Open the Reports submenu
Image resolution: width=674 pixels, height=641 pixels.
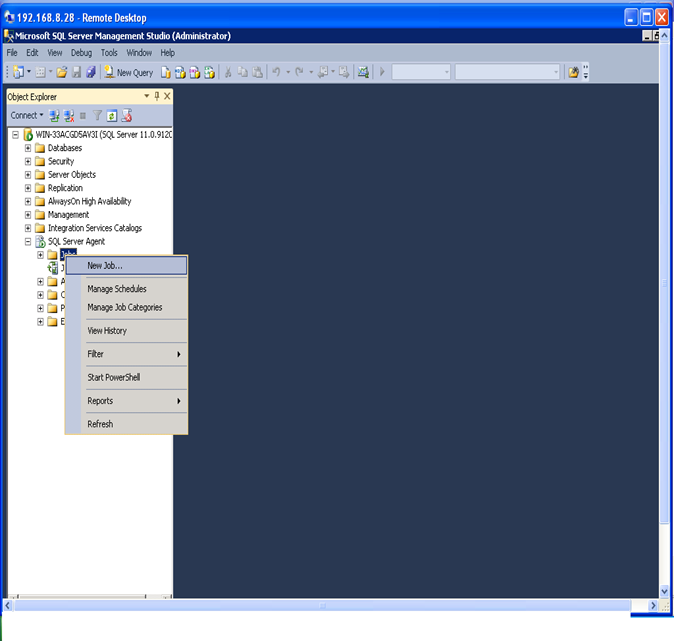126,401
